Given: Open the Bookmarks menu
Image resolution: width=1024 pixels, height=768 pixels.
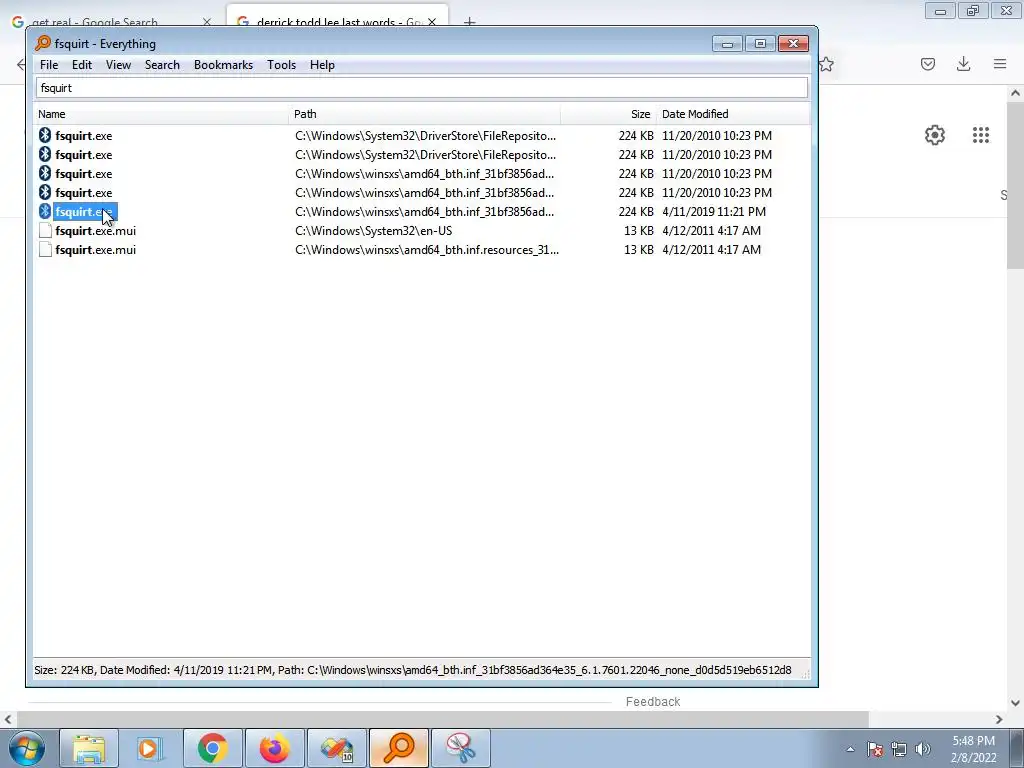Looking at the screenshot, I should tap(223, 65).
